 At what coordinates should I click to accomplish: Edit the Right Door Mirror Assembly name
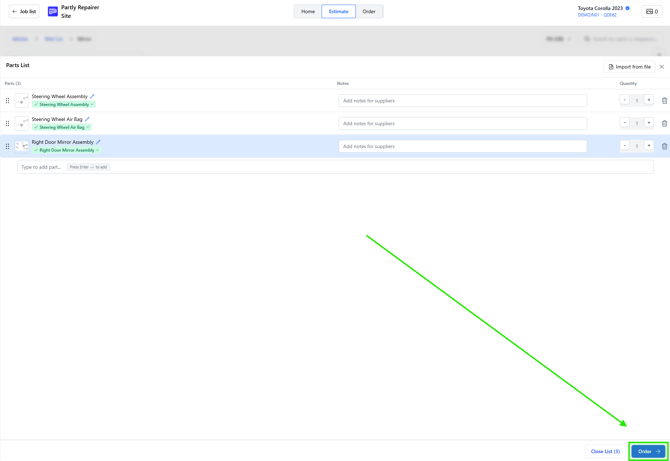click(x=98, y=142)
